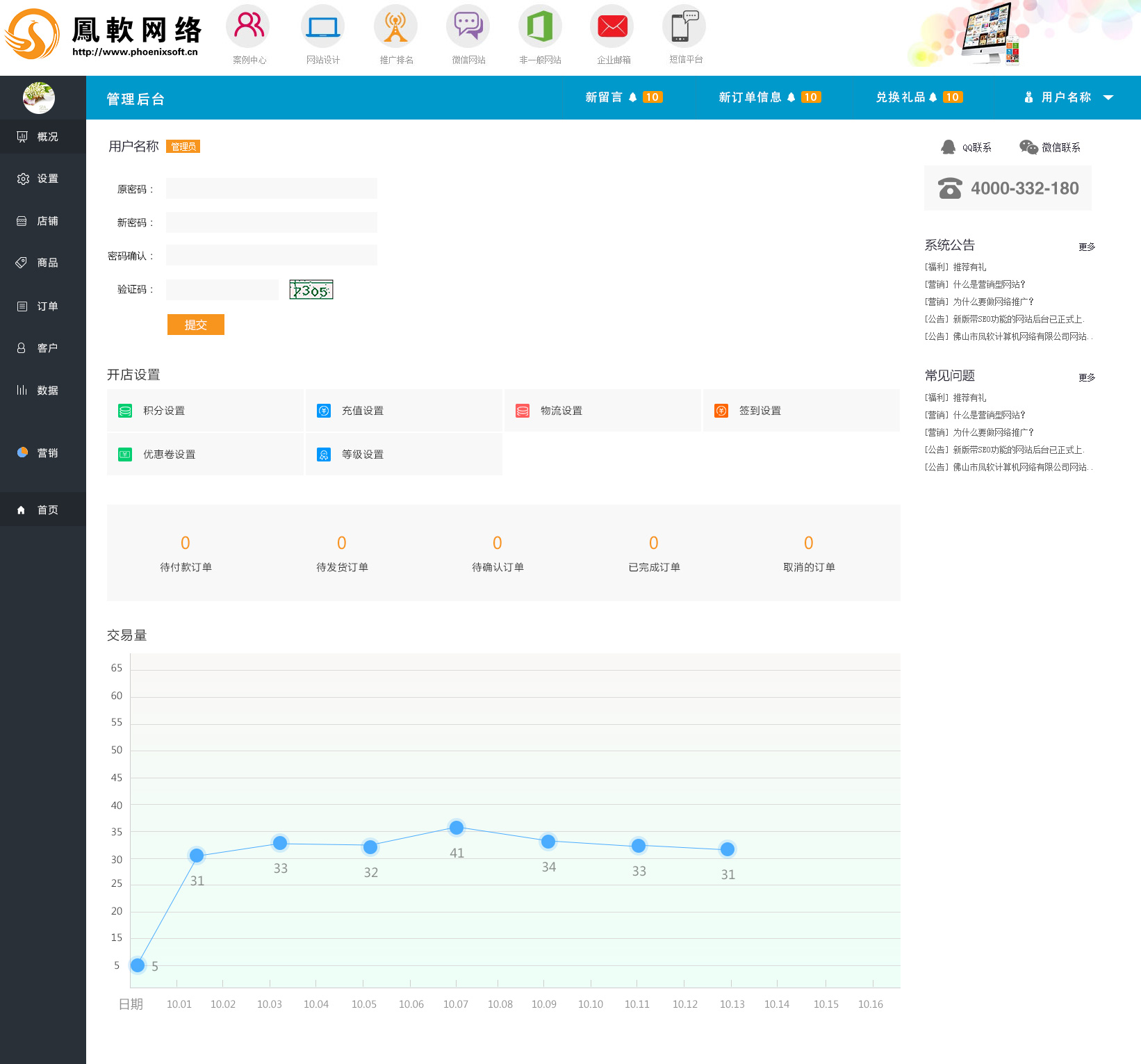Click the 短信平台 phone icon
Screen dimensions: 1141x1064
[684, 26]
